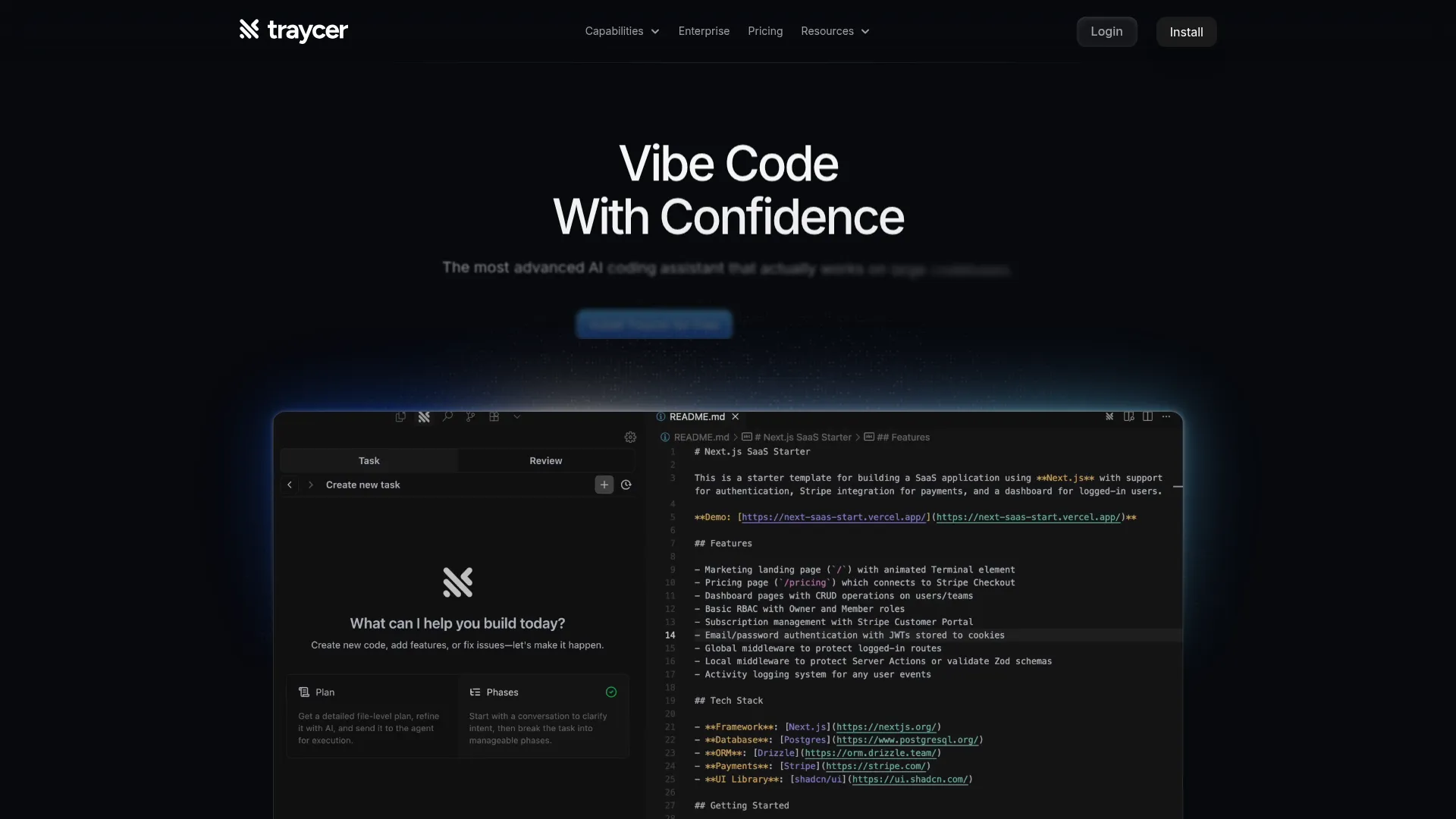Screen dimensions: 1456x819
Task: Open the editor more-actions ellipsis menu
Action: (x=1166, y=416)
